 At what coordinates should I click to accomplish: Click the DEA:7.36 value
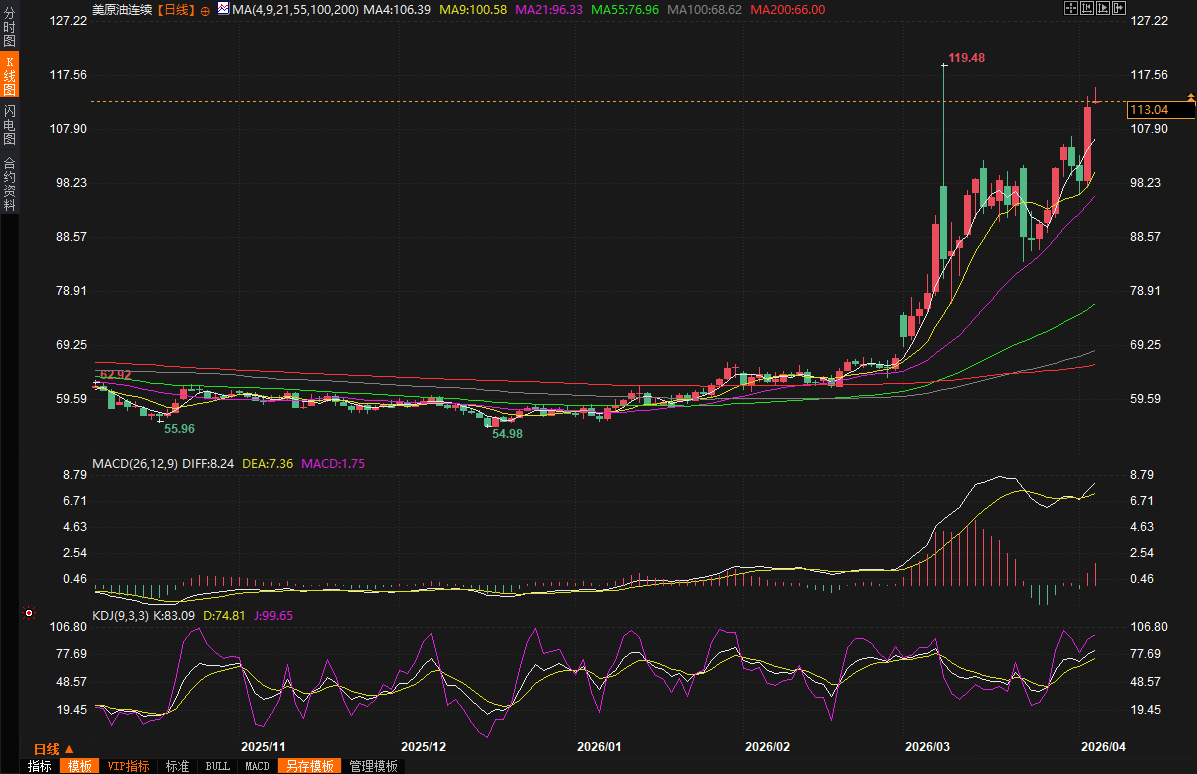point(267,463)
